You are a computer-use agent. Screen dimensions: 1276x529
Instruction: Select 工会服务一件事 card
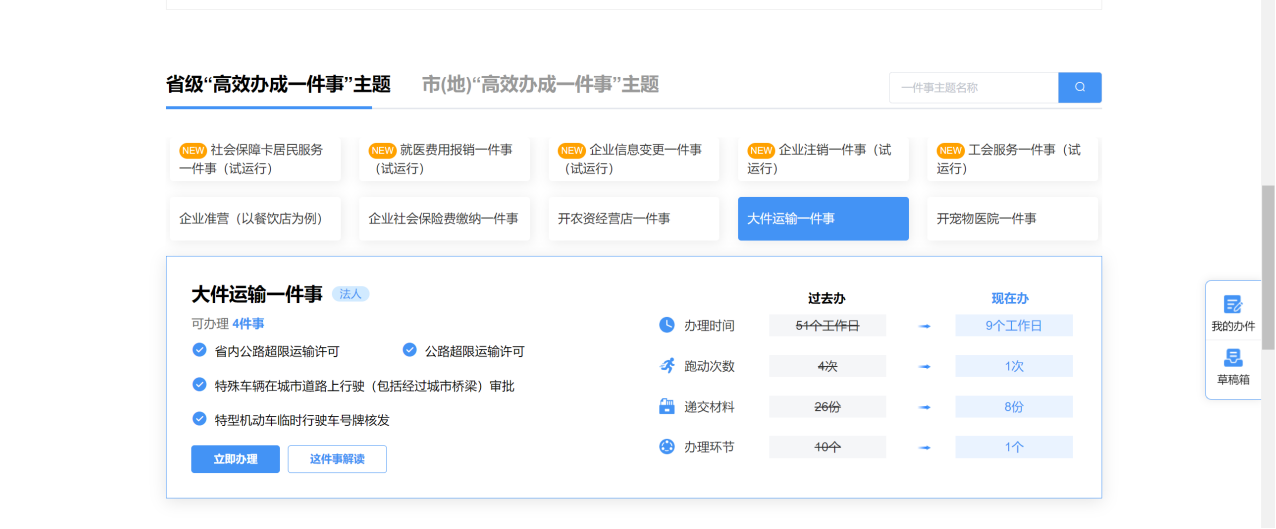[x=1013, y=159]
